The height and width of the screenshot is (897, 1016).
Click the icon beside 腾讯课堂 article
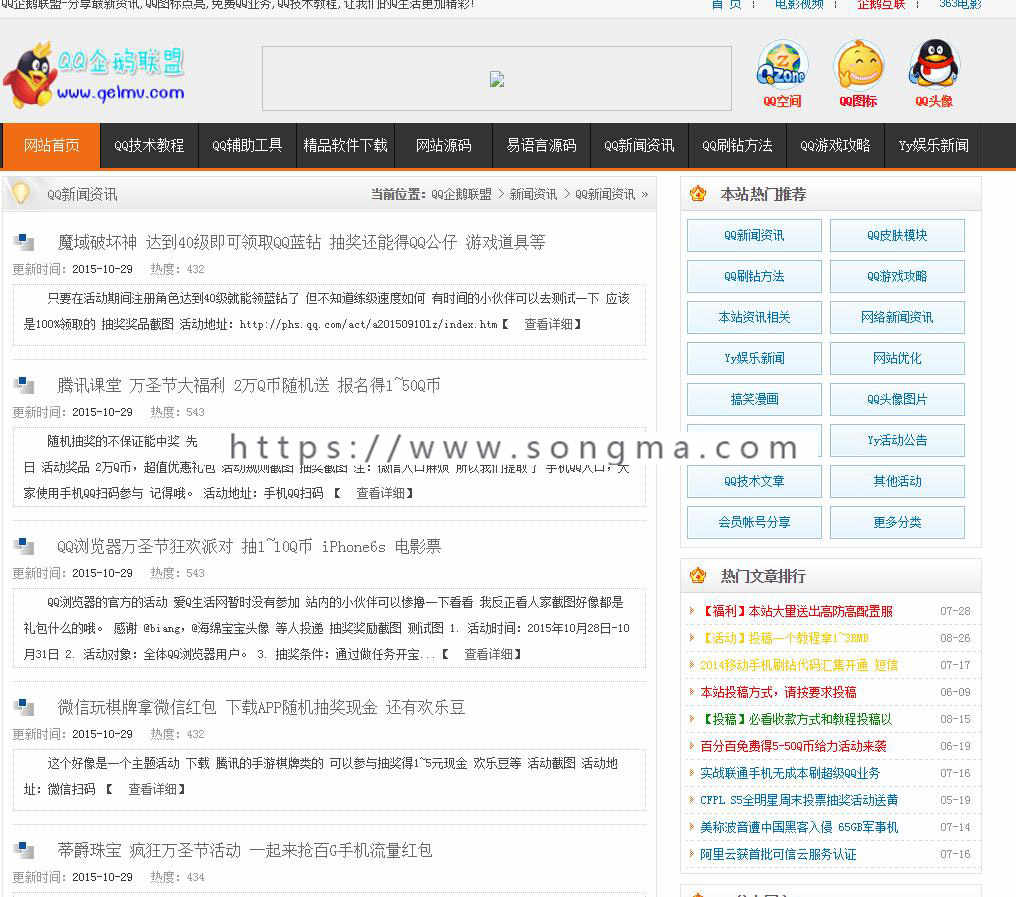(25, 386)
